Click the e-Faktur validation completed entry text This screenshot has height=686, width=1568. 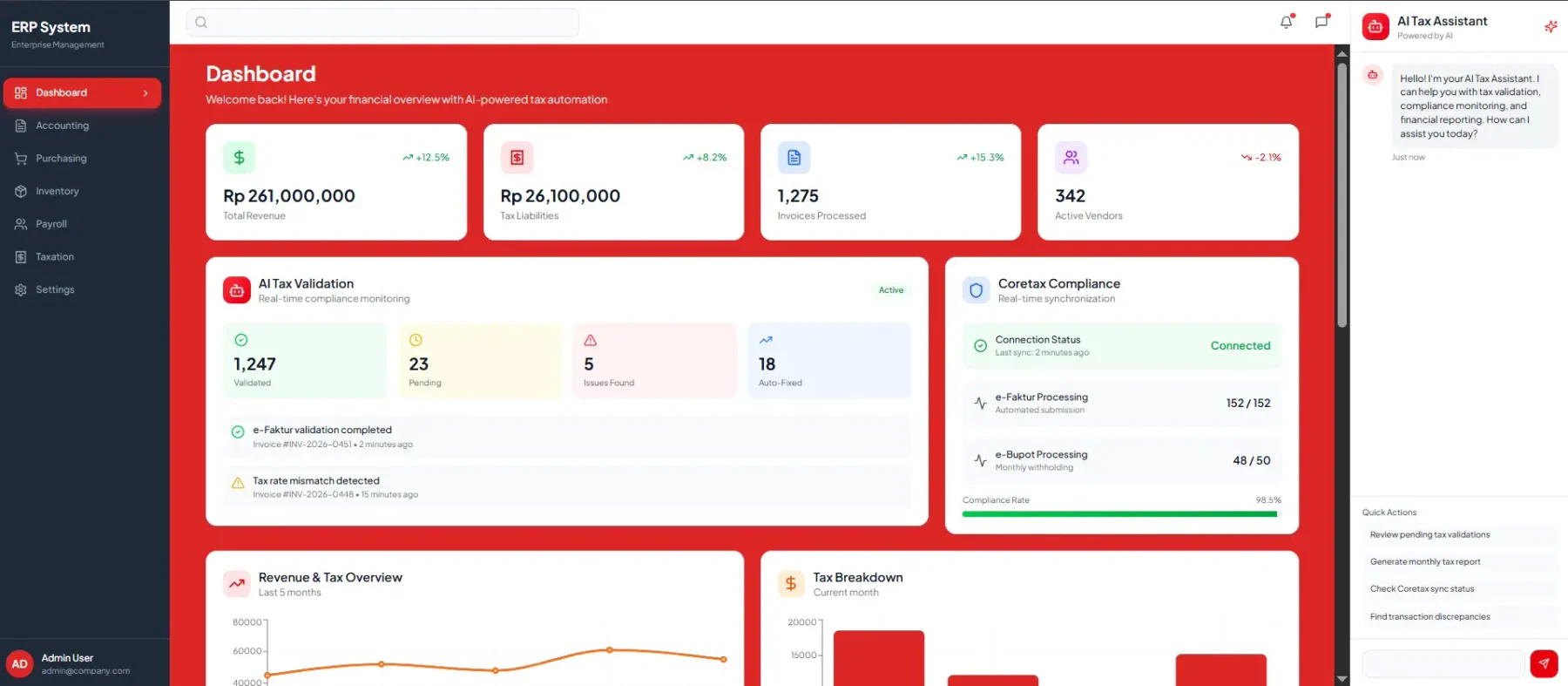(322, 430)
